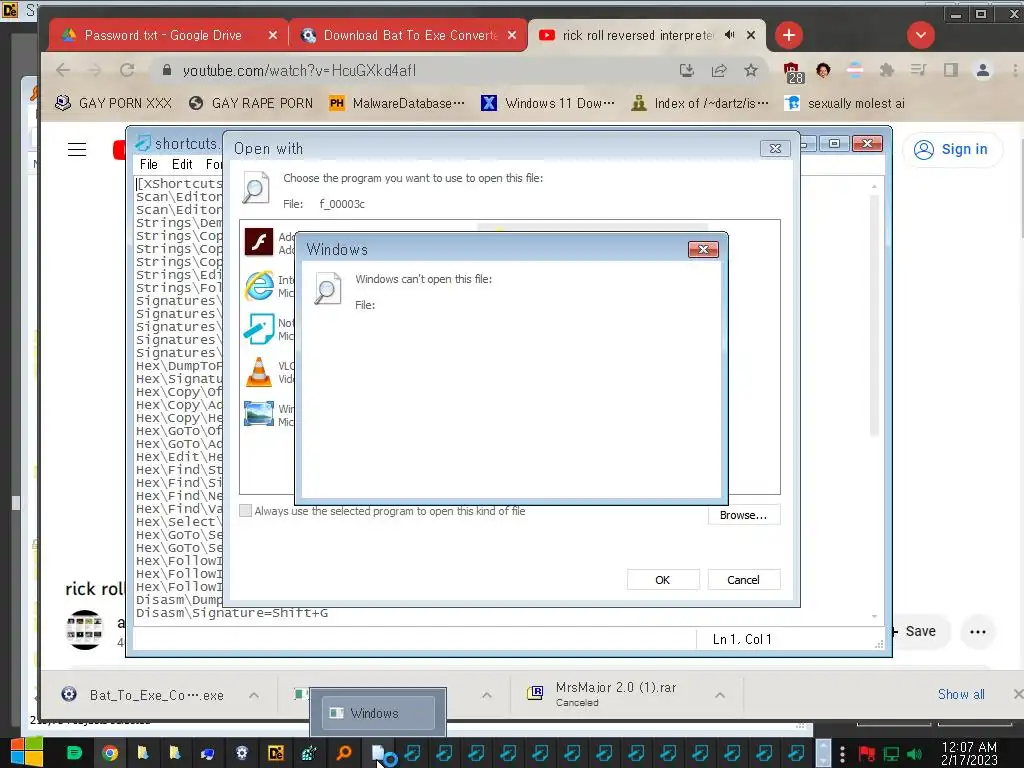
Task: Click the Chrome forward arrow
Action: click(x=95, y=70)
